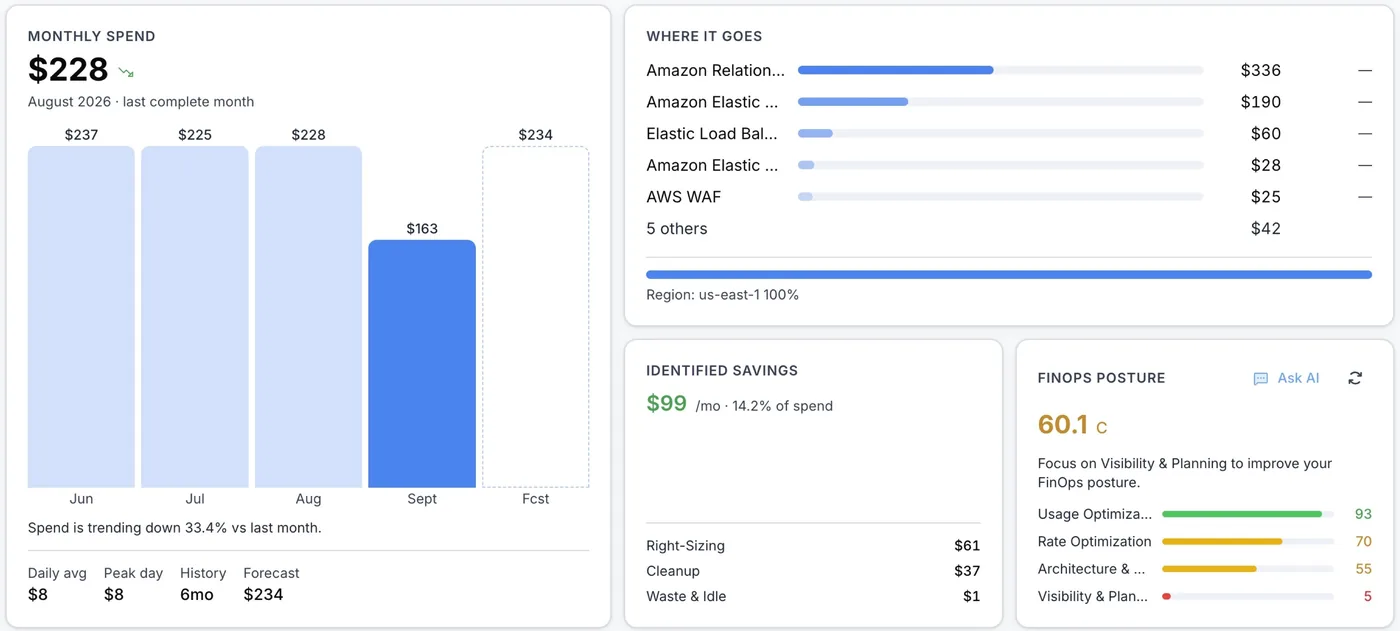Click the Architecture & … posture row
The image size is (1400, 631).
pyautogui.click(x=1205, y=569)
